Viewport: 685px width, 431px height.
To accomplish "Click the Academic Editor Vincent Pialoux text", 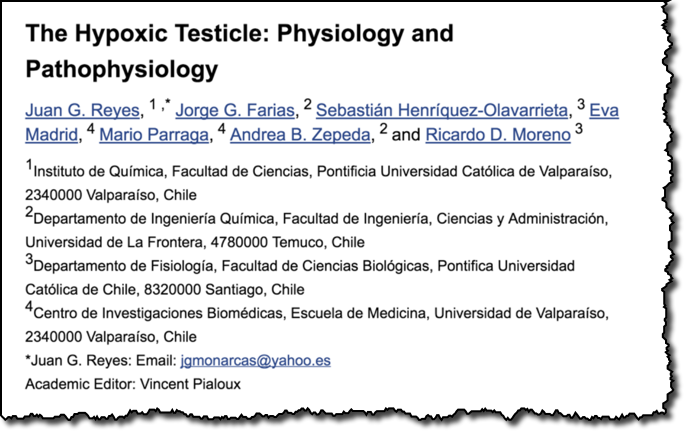I will 134,383.
